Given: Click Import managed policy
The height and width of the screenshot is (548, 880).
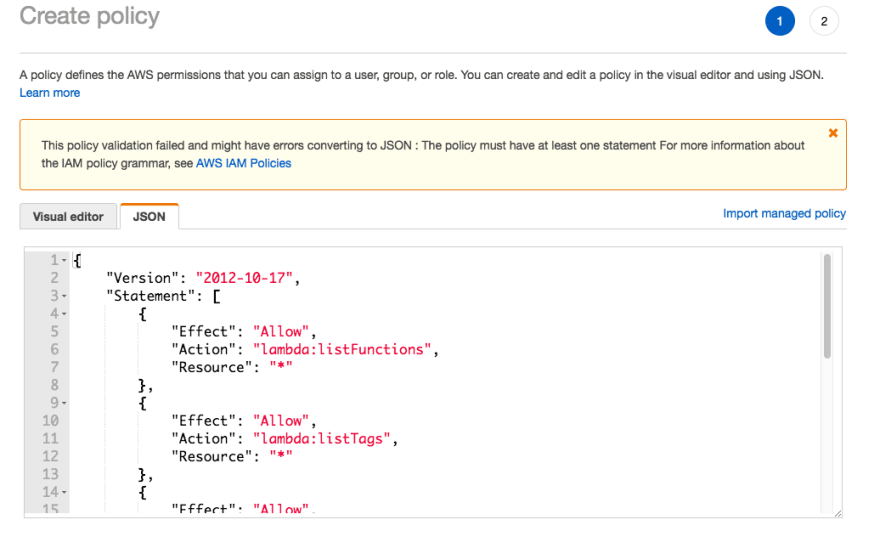Looking at the screenshot, I should coord(784,213).
